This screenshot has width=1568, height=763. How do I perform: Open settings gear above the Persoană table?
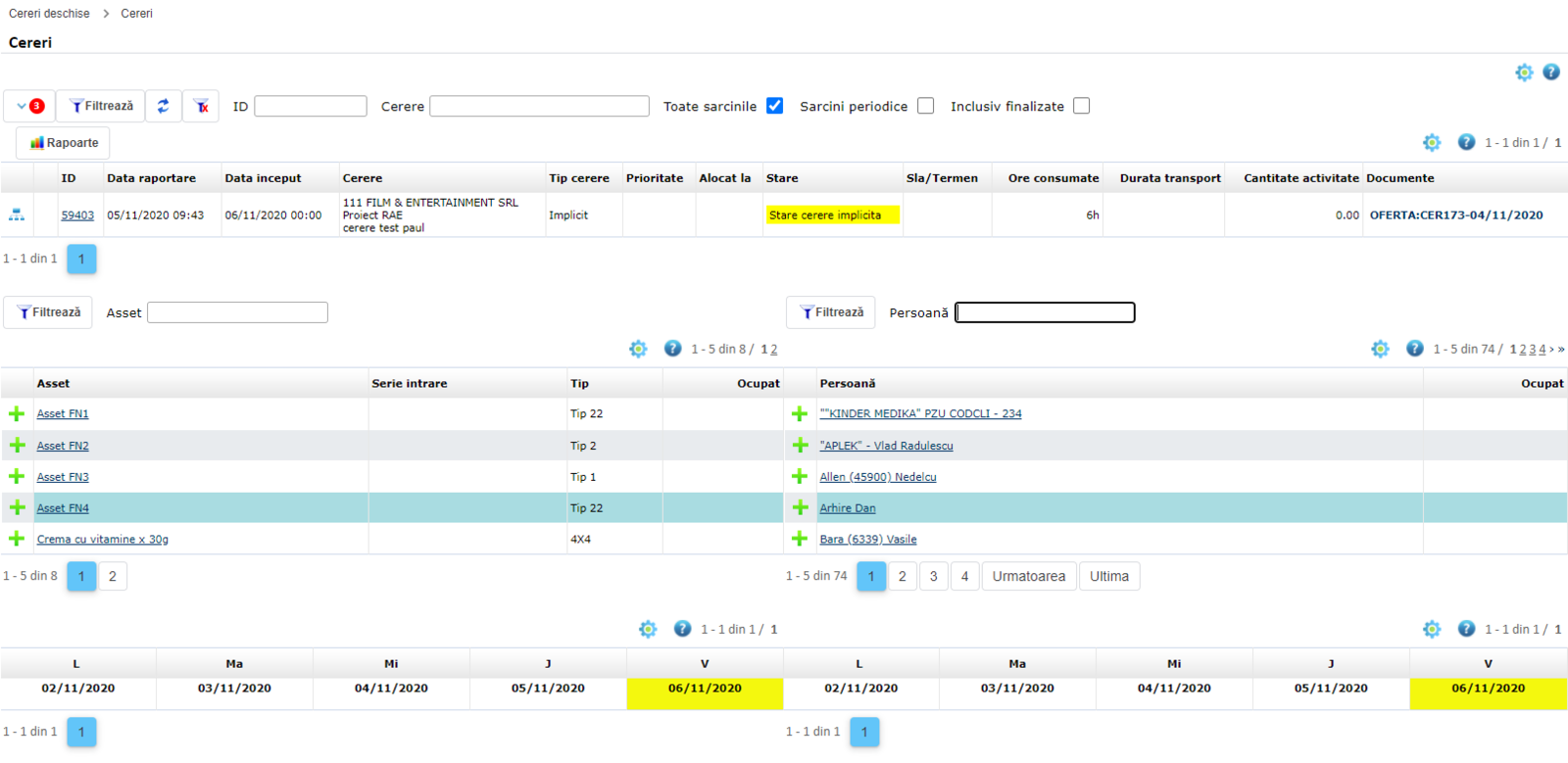click(x=1380, y=349)
